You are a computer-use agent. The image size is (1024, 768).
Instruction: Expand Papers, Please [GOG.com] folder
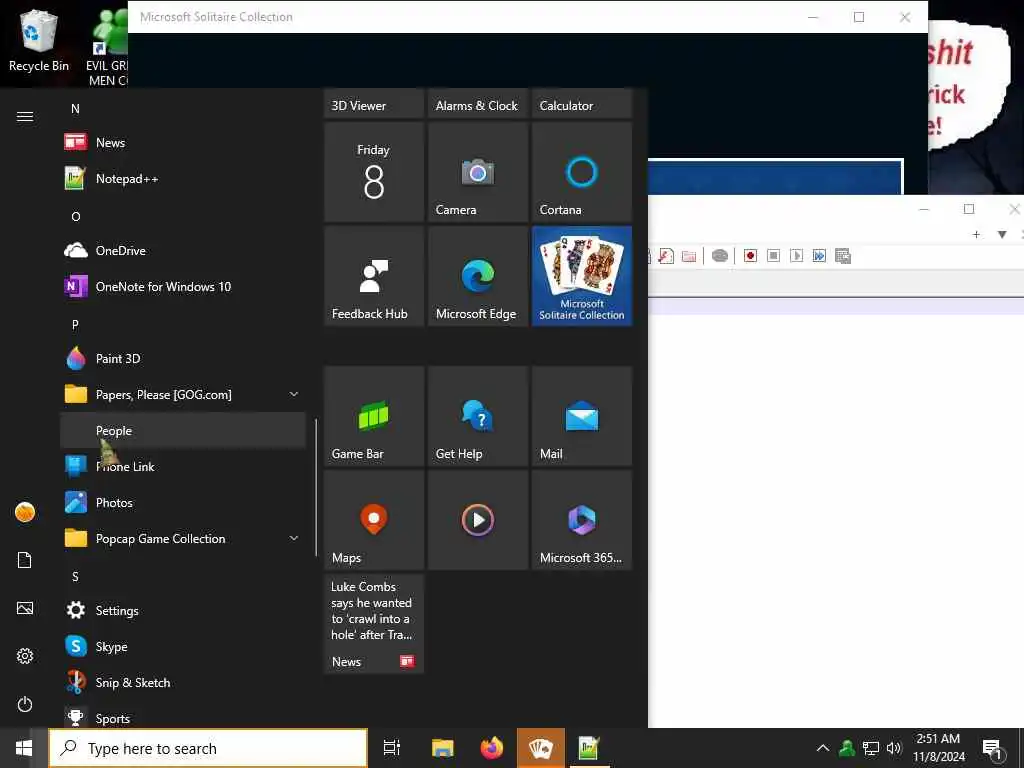pos(182,394)
